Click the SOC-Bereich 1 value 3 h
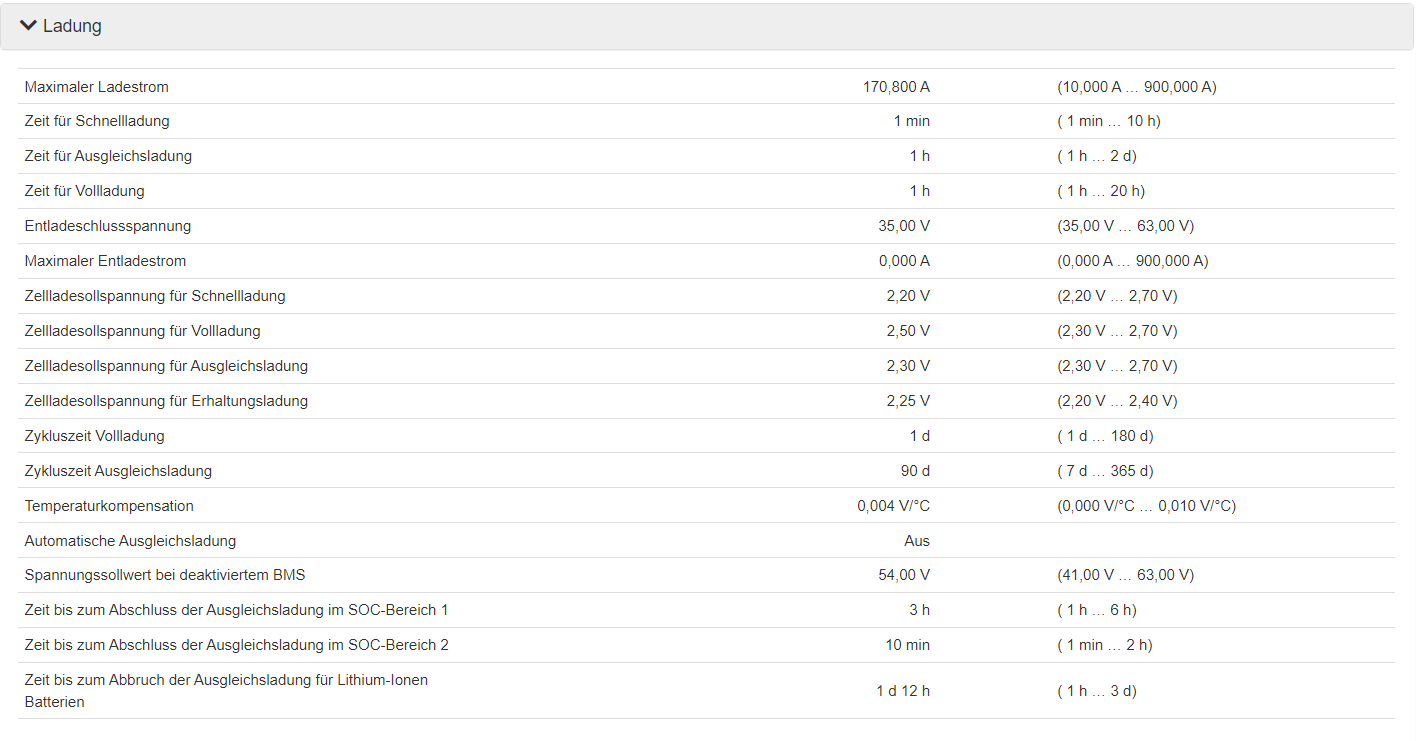The image size is (1421, 741). pyautogui.click(x=919, y=610)
